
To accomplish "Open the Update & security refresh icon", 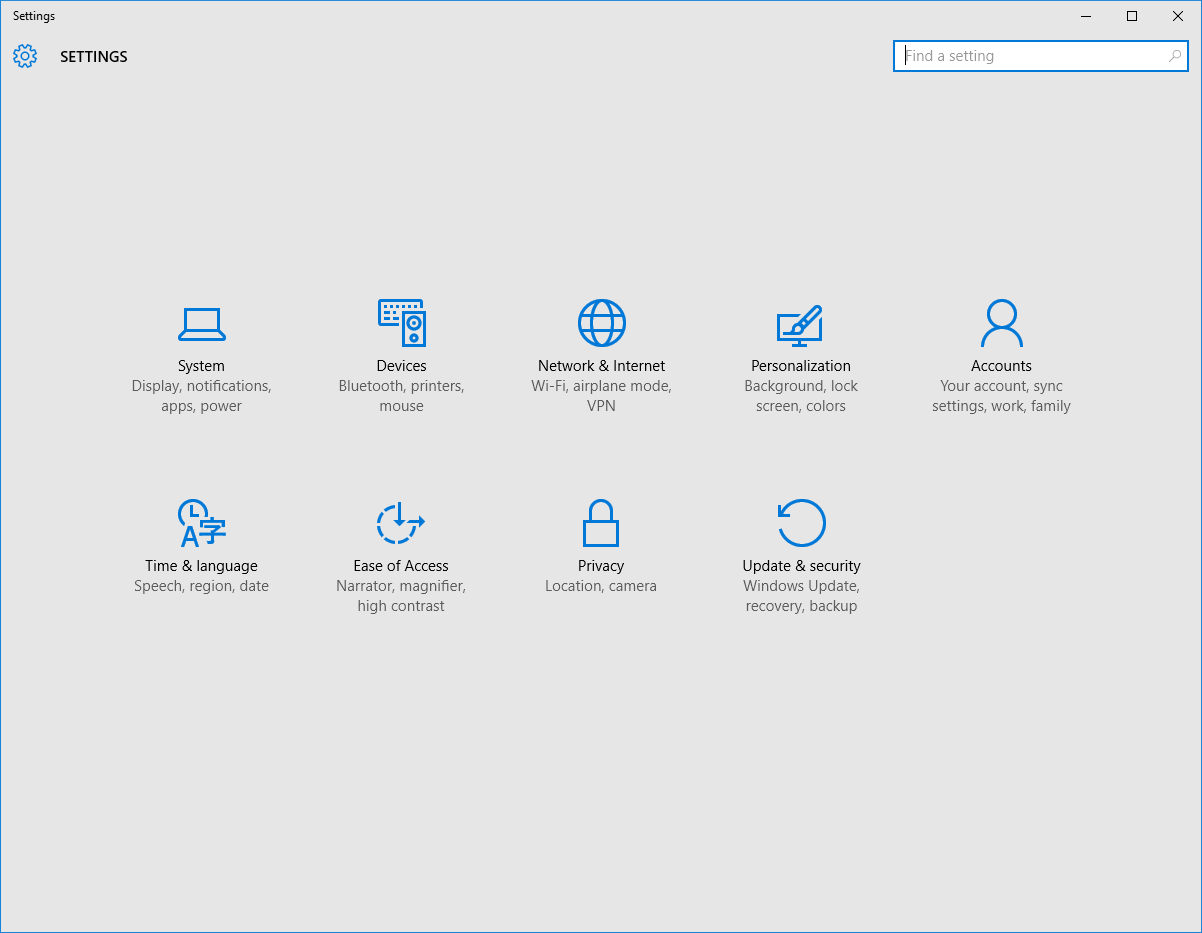I will point(801,522).
